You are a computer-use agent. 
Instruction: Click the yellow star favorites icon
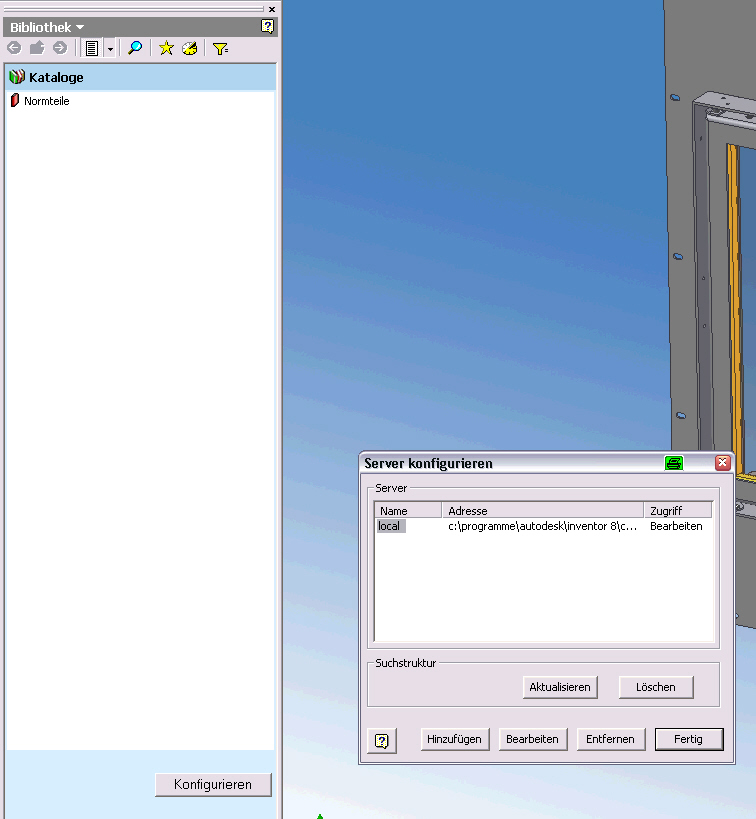coord(166,48)
